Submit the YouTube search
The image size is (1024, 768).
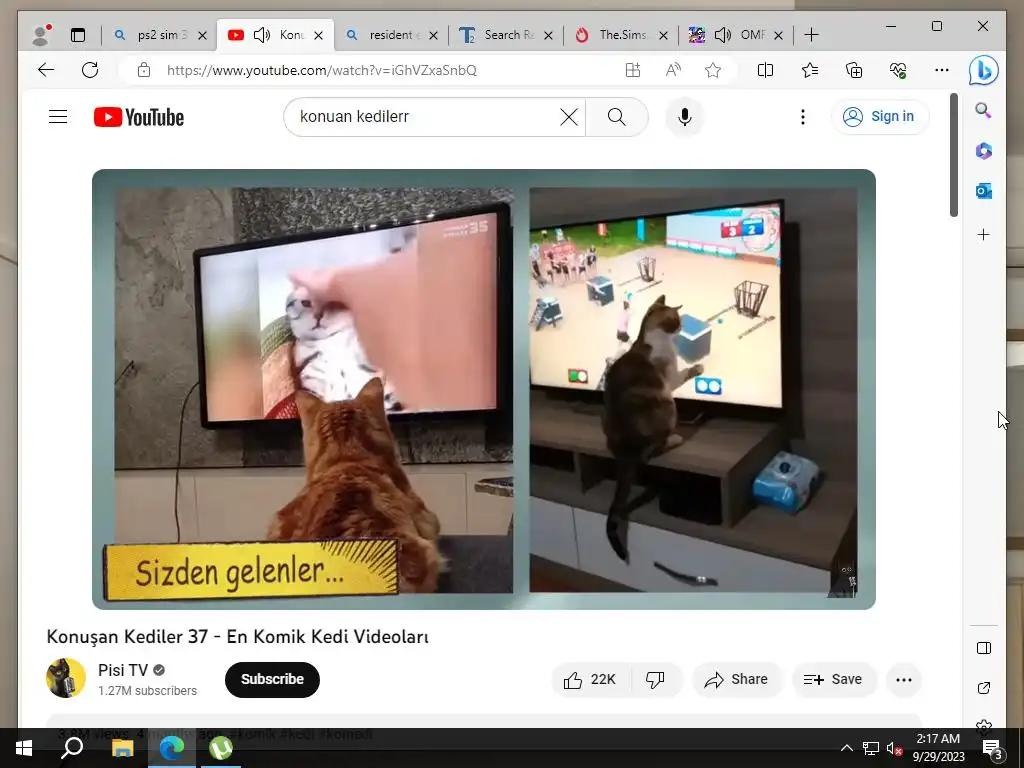point(616,117)
